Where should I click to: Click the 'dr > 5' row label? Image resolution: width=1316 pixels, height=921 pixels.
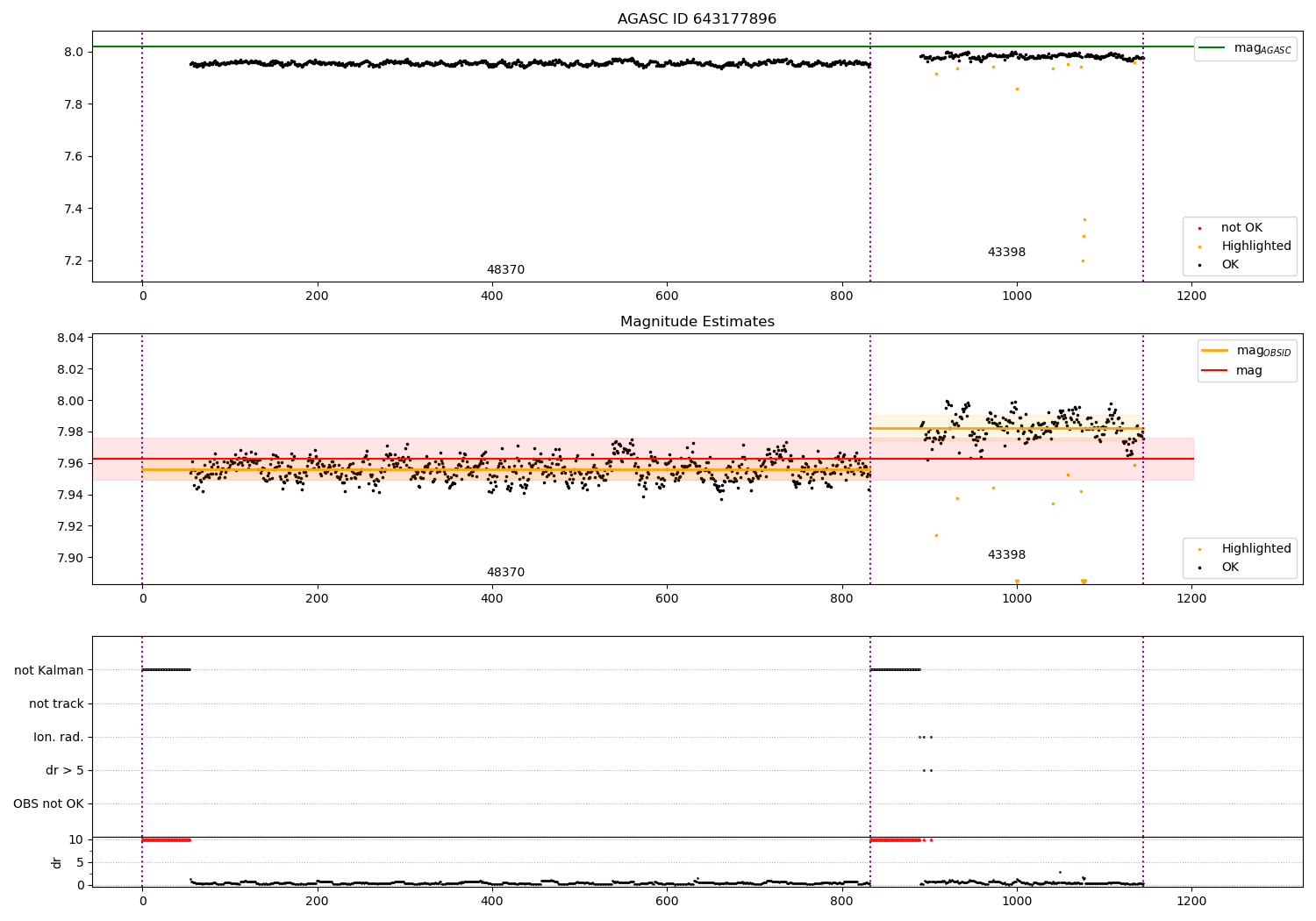(65, 771)
